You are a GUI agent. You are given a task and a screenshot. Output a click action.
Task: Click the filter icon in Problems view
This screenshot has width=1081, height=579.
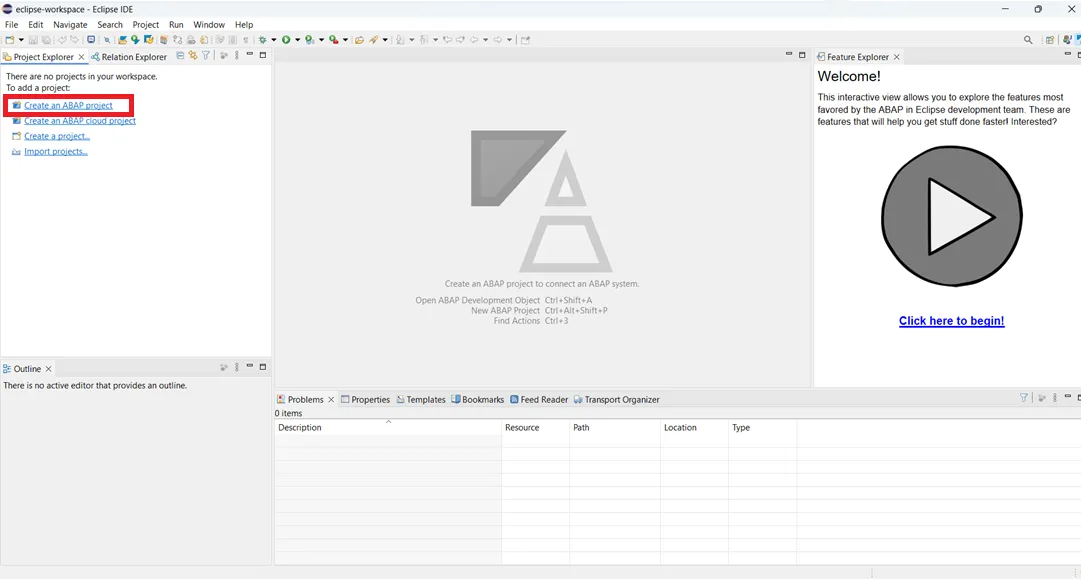(x=1024, y=398)
